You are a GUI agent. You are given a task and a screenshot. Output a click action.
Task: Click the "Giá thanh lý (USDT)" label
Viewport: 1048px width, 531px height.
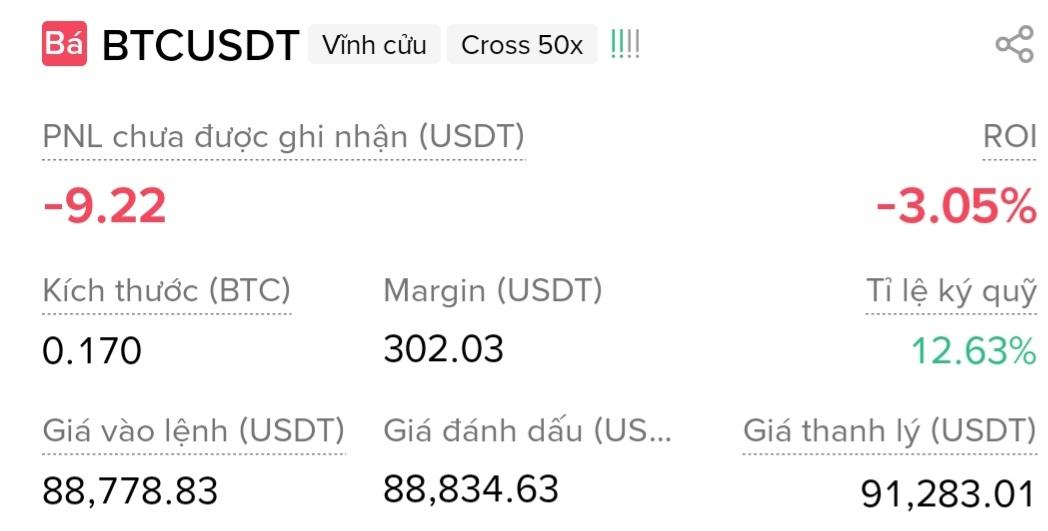pos(890,431)
